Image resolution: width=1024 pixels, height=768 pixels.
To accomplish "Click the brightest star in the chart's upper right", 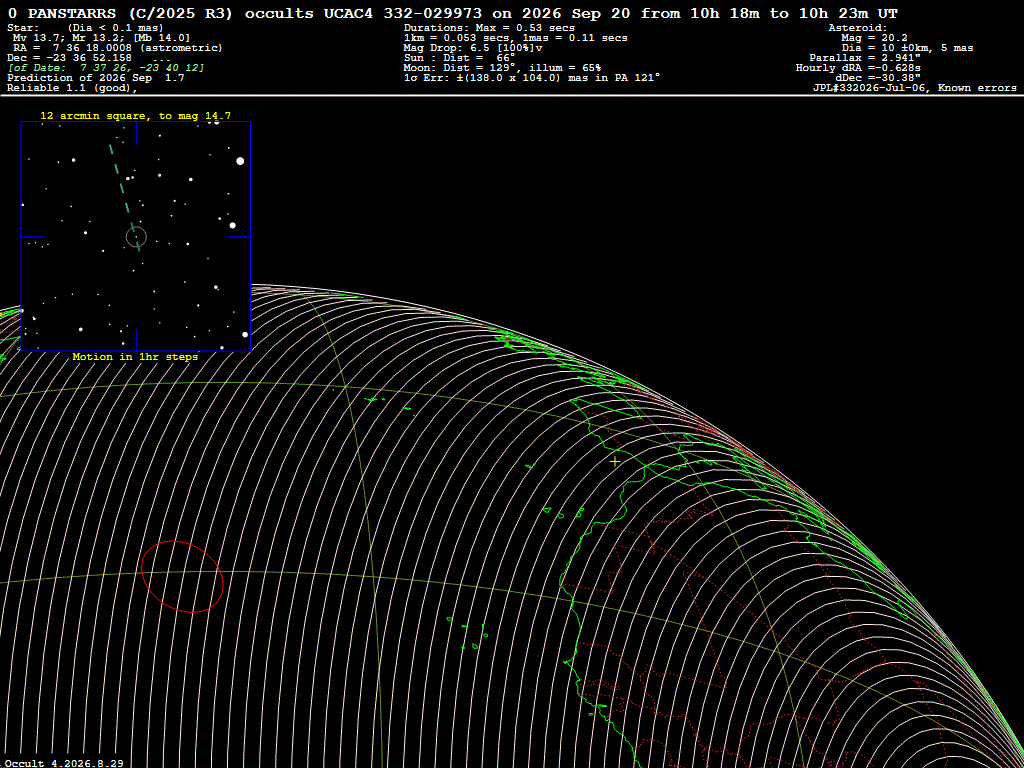I will point(240,161).
